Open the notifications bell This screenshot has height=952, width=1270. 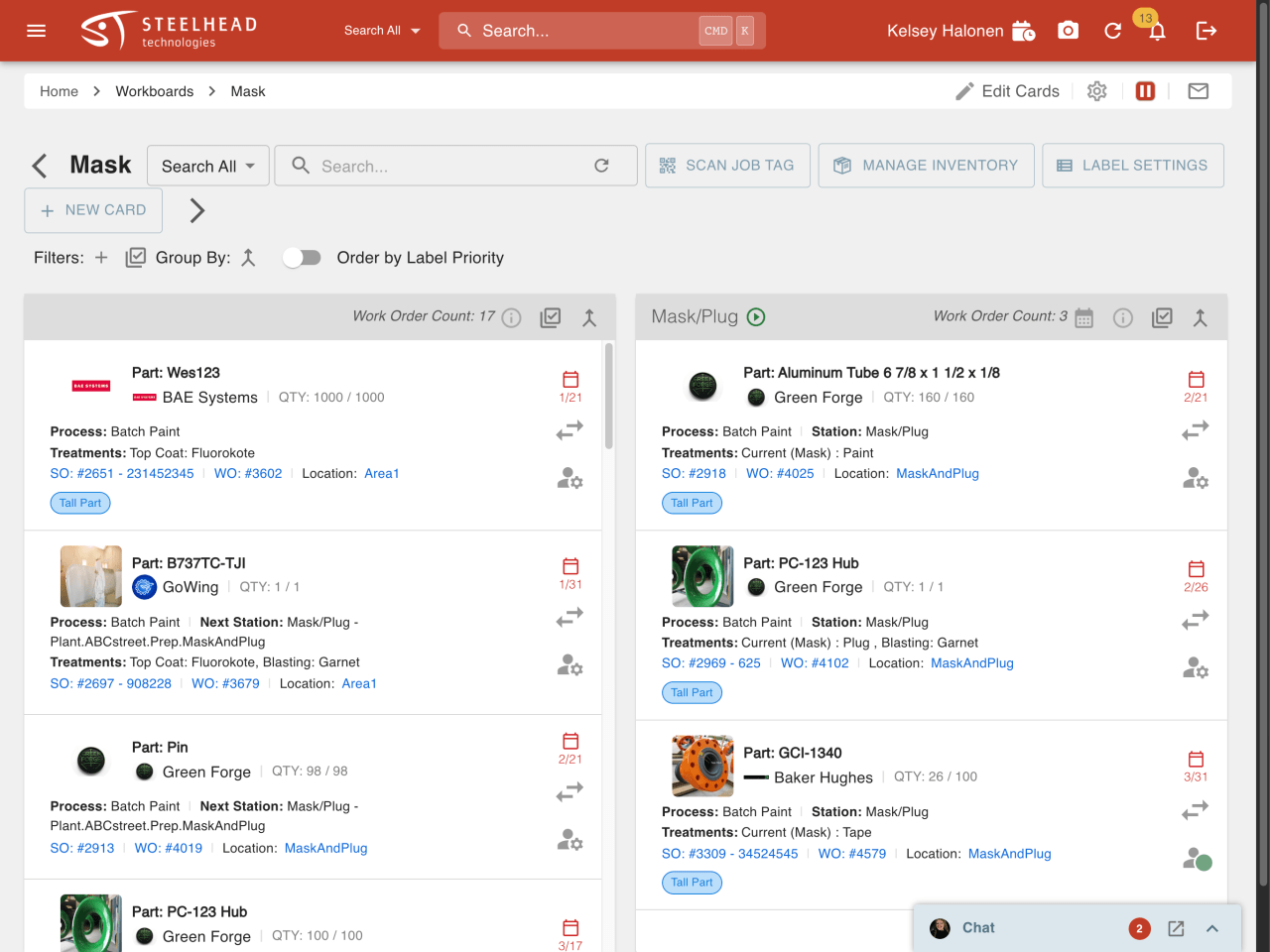point(1157,31)
